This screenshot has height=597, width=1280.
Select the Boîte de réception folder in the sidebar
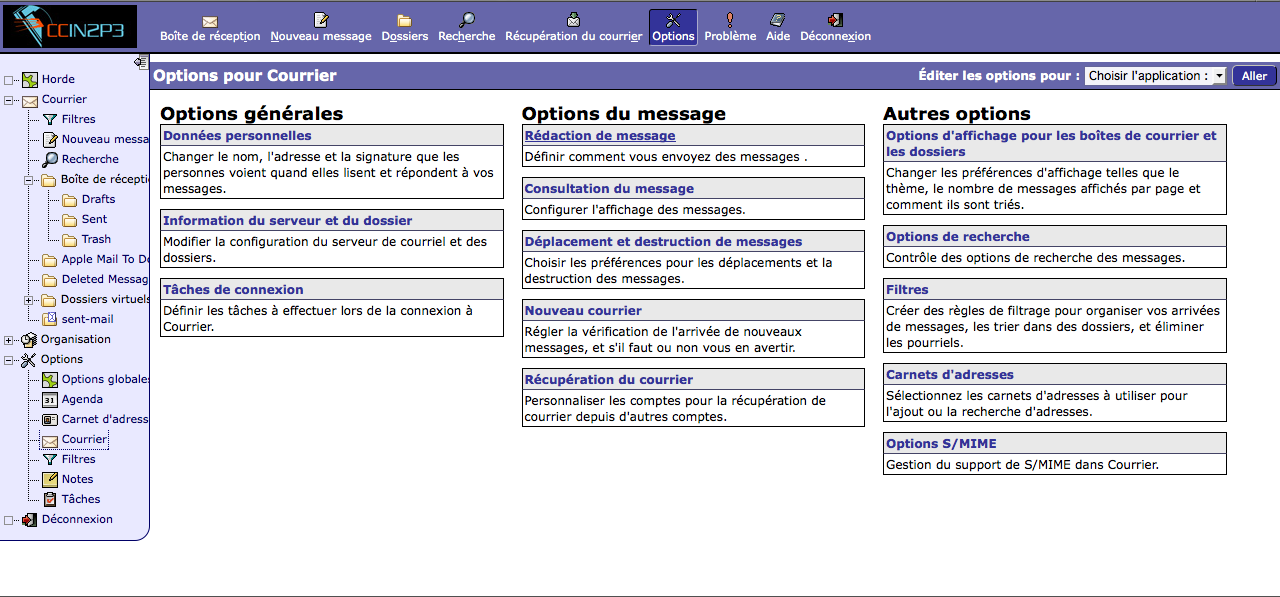coord(104,179)
